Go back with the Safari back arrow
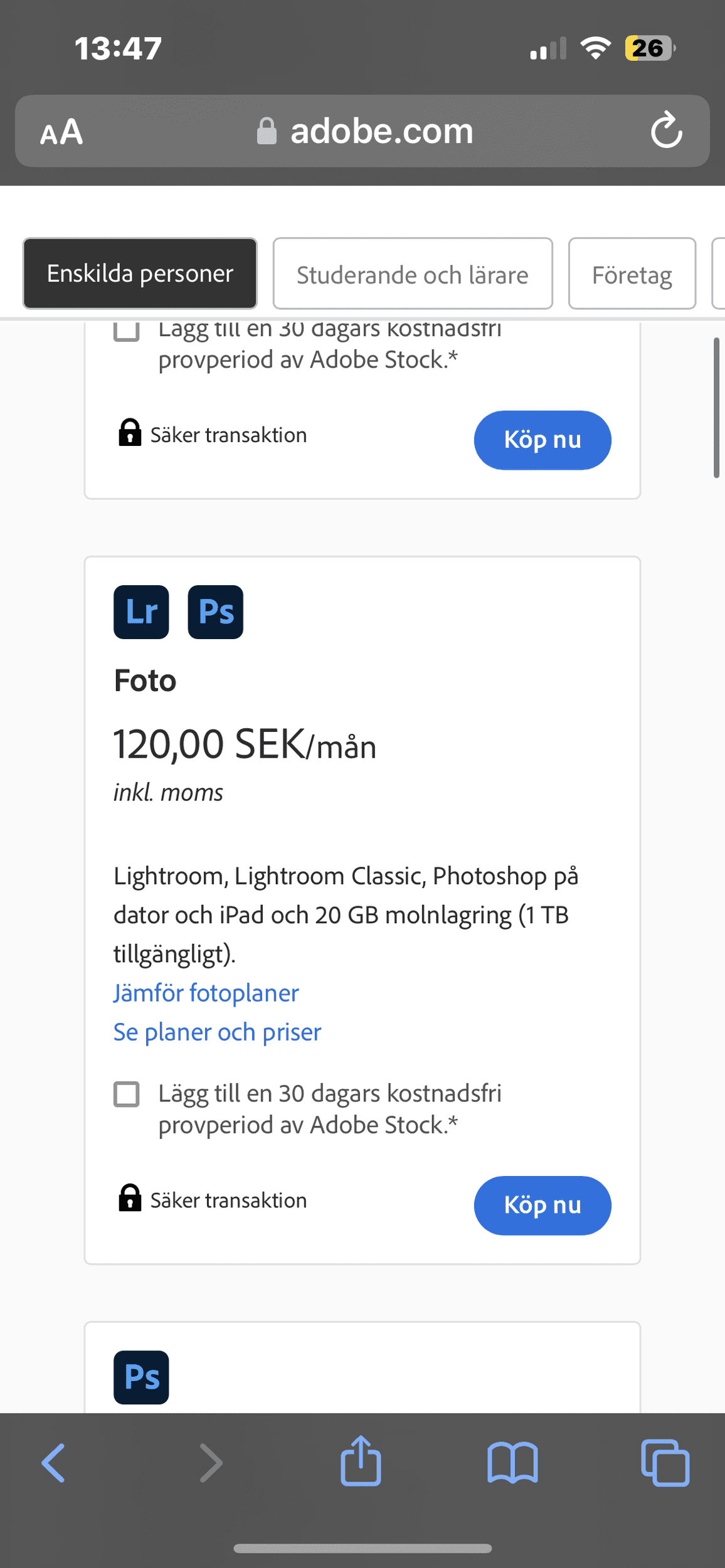The height and width of the screenshot is (1568, 725). click(53, 1463)
